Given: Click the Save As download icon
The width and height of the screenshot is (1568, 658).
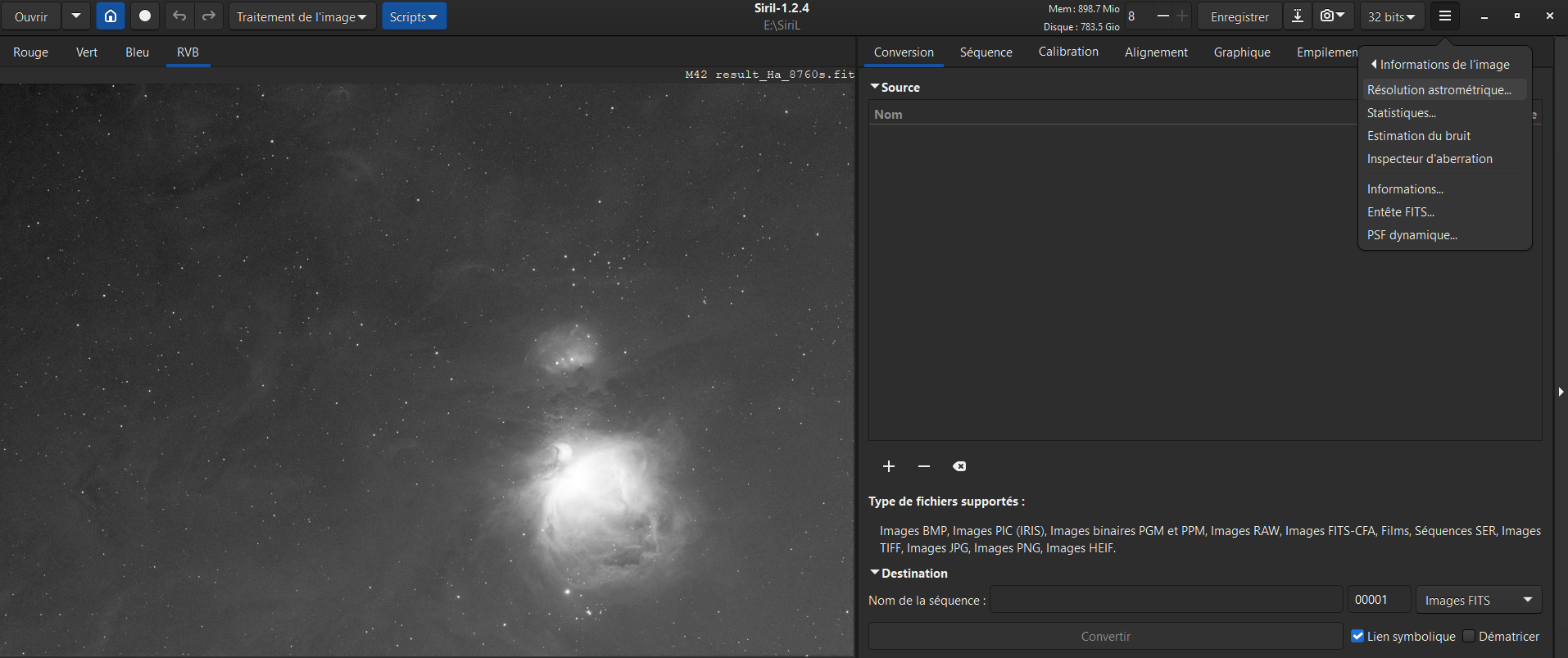Looking at the screenshot, I should [x=1298, y=16].
